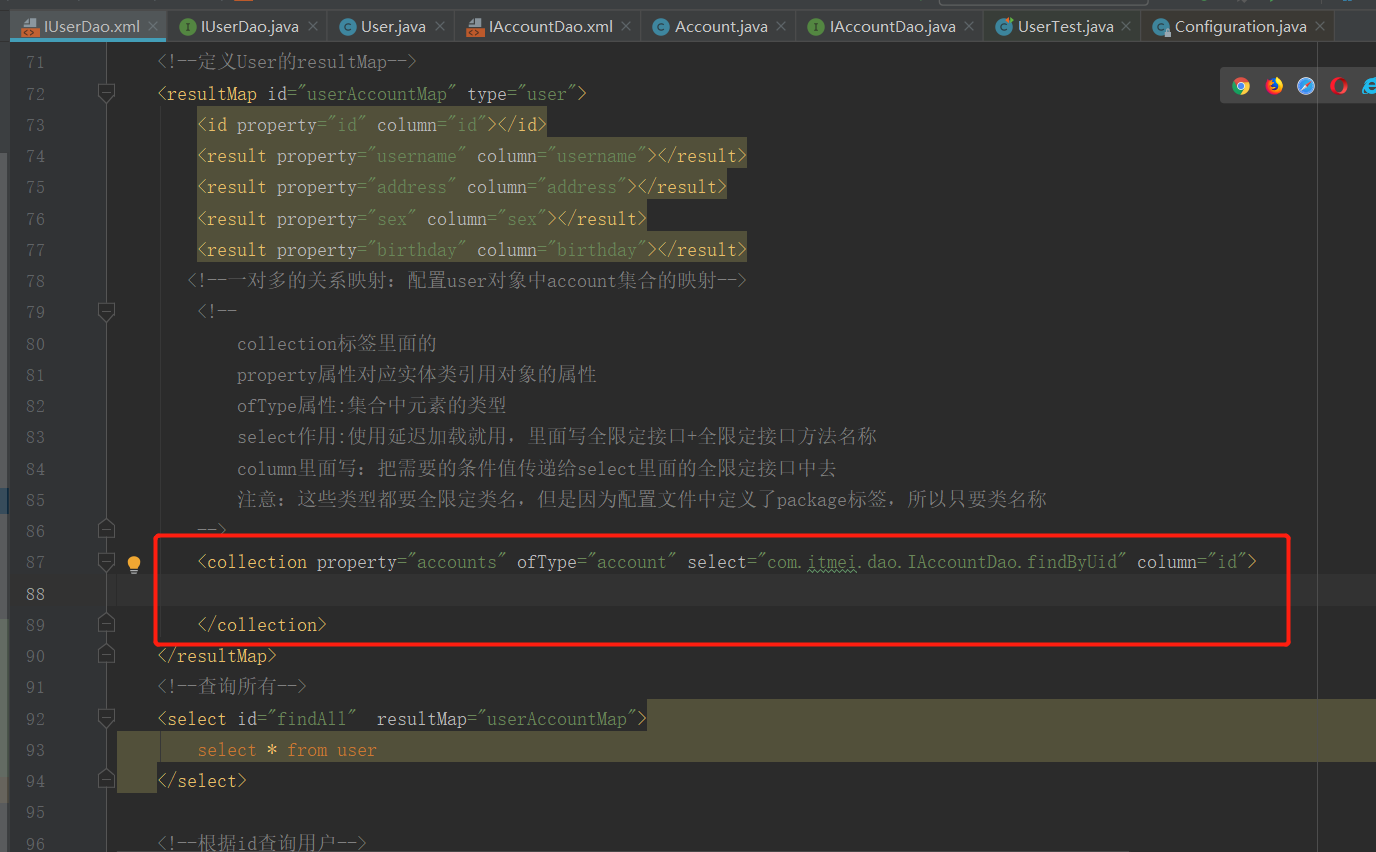1376x852 pixels.
Task: Open in Safari browser icon
Action: coord(1306,86)
